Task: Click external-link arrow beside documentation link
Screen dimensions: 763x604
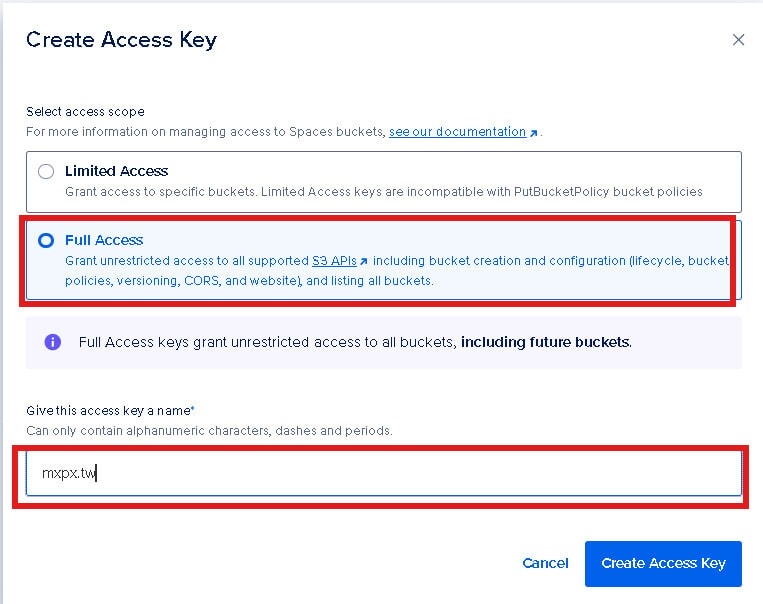Action: coord(534,133)
